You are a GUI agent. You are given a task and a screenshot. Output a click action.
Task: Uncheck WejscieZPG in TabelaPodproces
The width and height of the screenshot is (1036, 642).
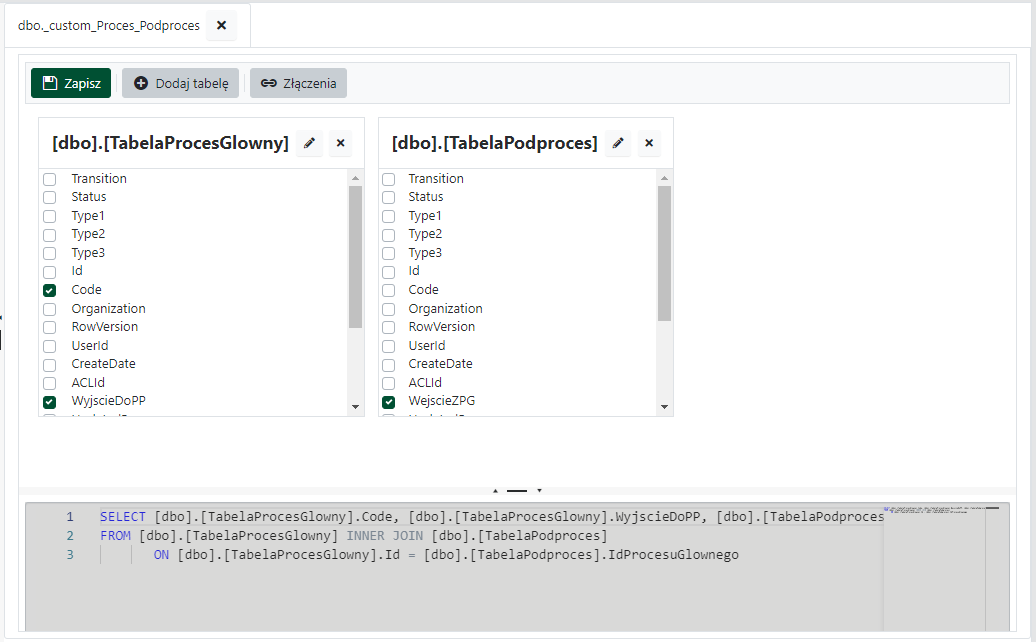[x=388, y=401]
